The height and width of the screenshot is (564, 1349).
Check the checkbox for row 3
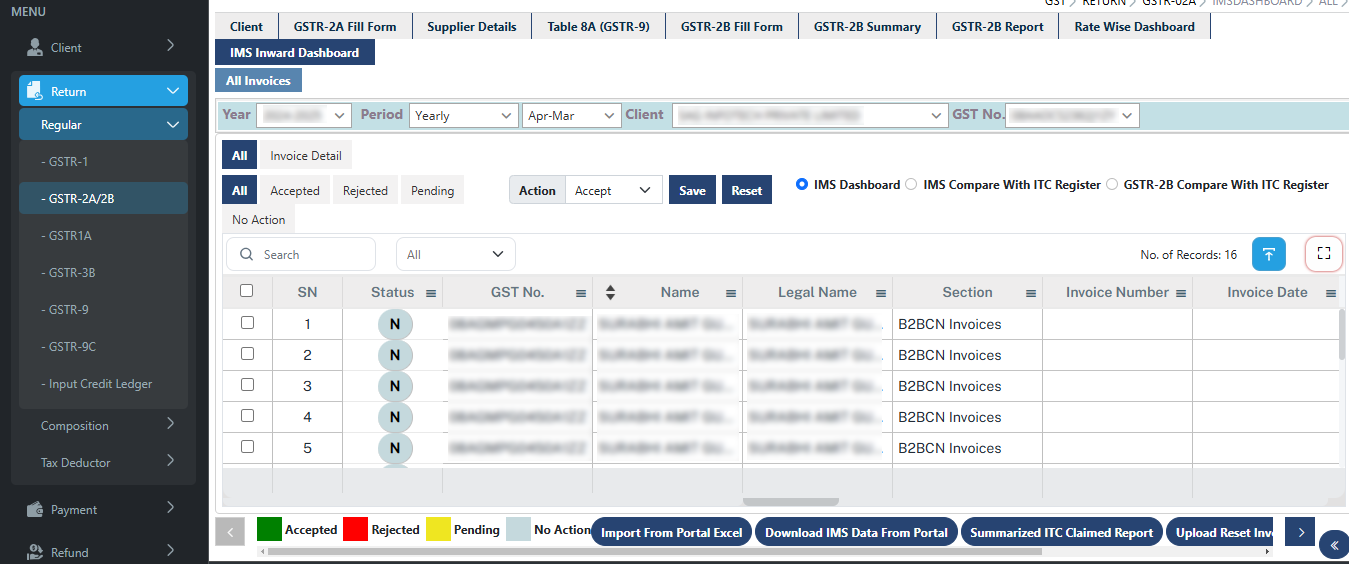click(x=247, y=385)
